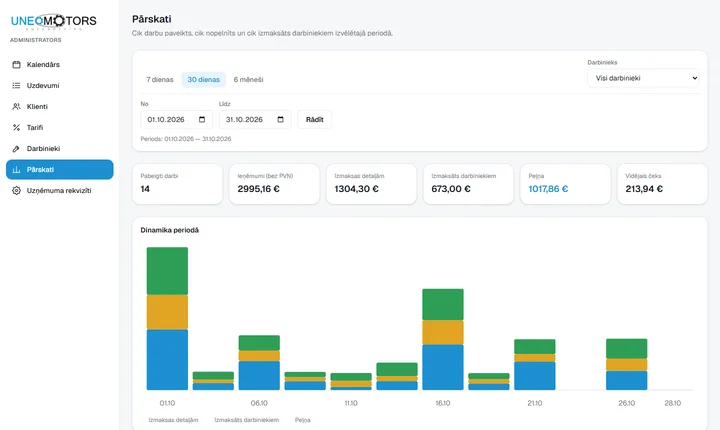Click Izmaksāts darbiniekiem value 673,00 €

[451, 189]
